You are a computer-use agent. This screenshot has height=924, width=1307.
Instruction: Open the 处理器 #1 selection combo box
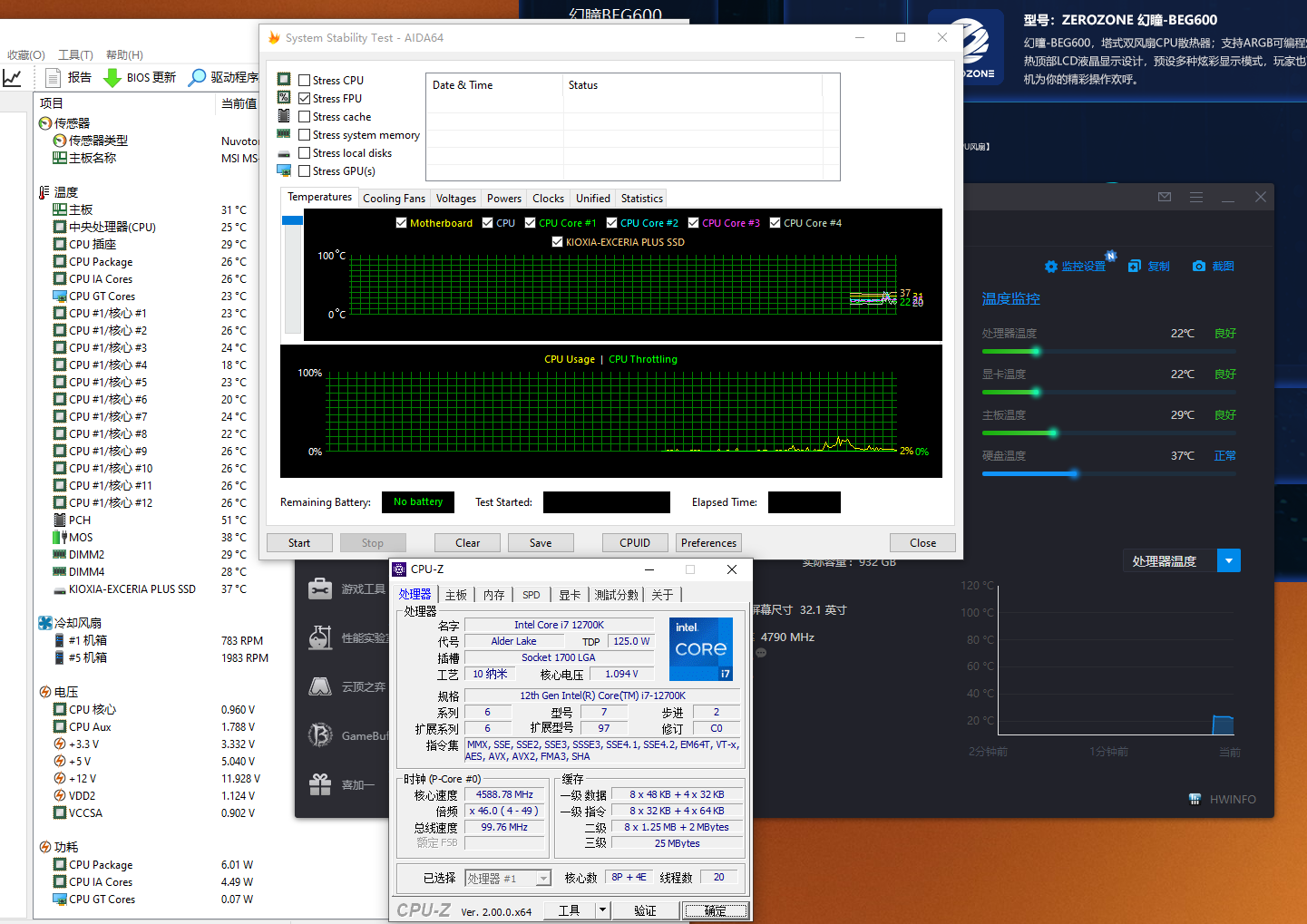[508, 878]
